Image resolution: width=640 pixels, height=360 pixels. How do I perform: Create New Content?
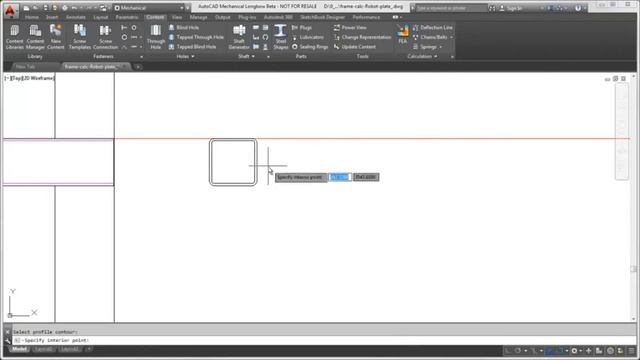click(56, 37)
